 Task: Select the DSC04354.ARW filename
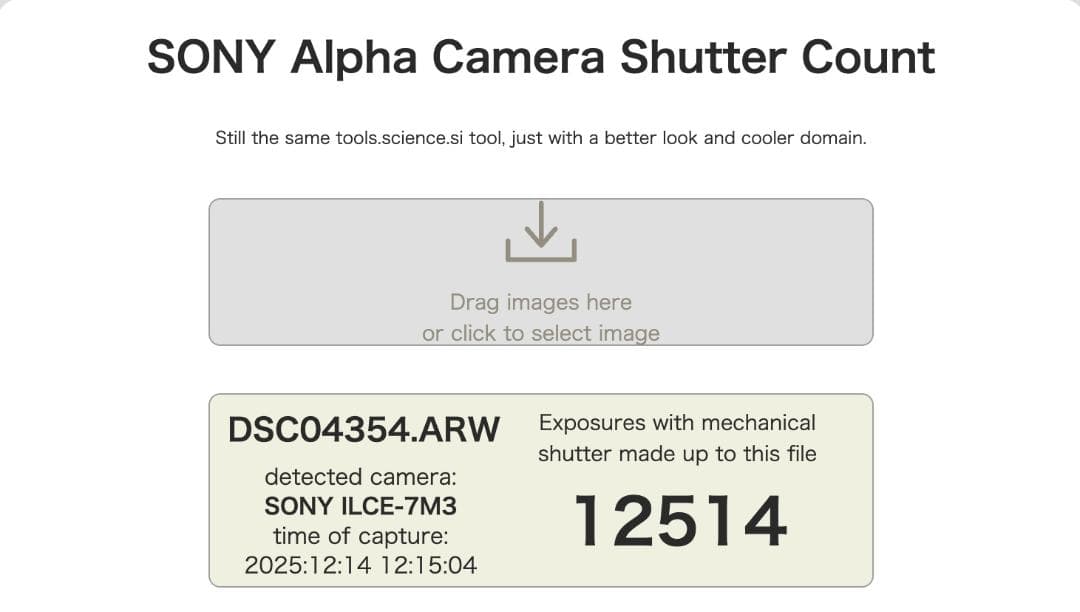[x=363, y=428]
